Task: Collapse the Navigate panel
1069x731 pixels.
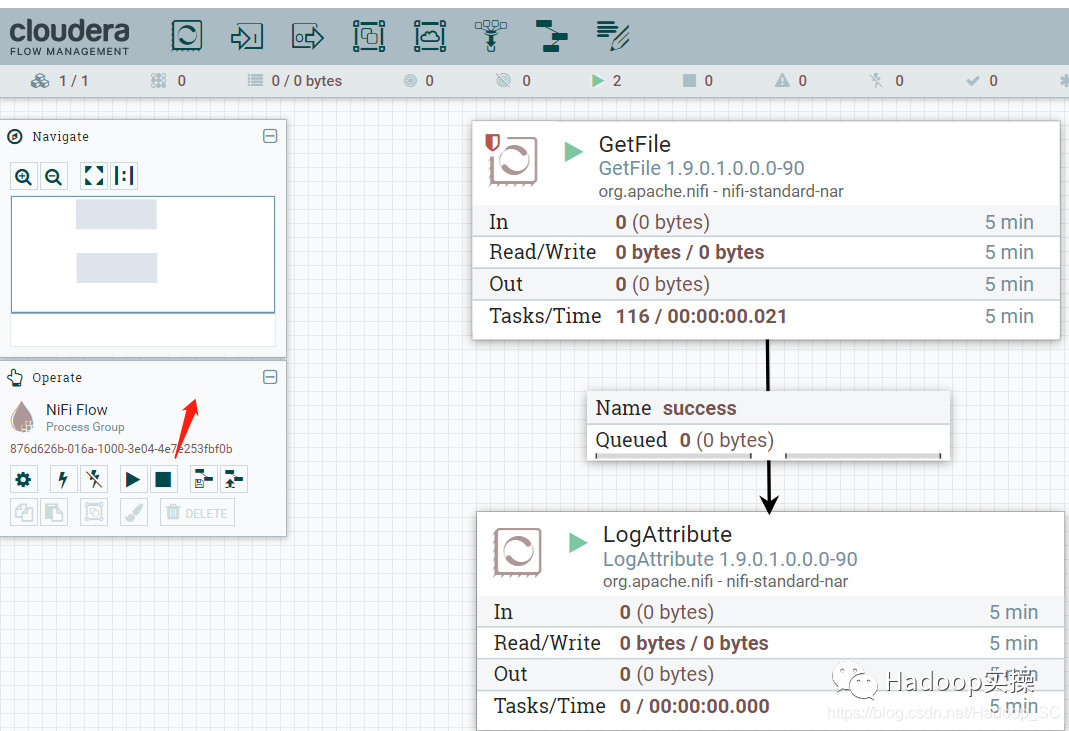Action: click(270, 136)
